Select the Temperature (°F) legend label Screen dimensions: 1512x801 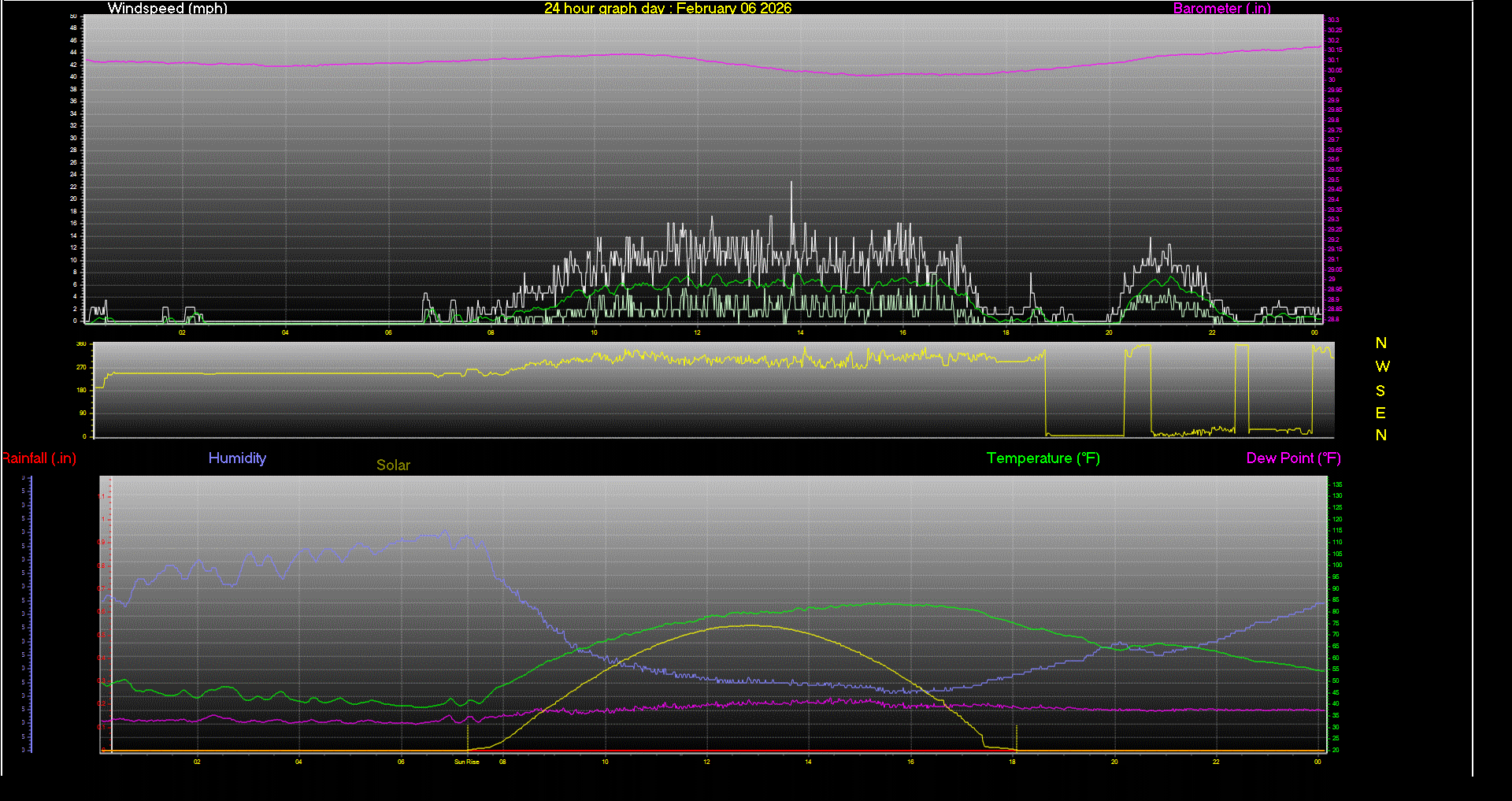1043,458
